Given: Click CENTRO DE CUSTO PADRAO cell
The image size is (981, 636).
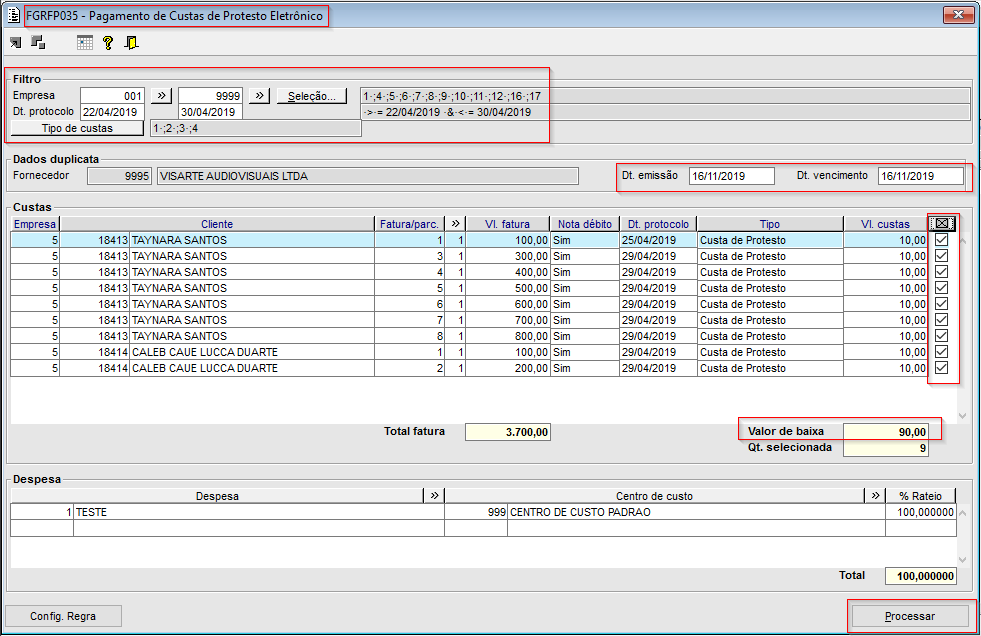Looking at the screenshot, I should [696, 512].
